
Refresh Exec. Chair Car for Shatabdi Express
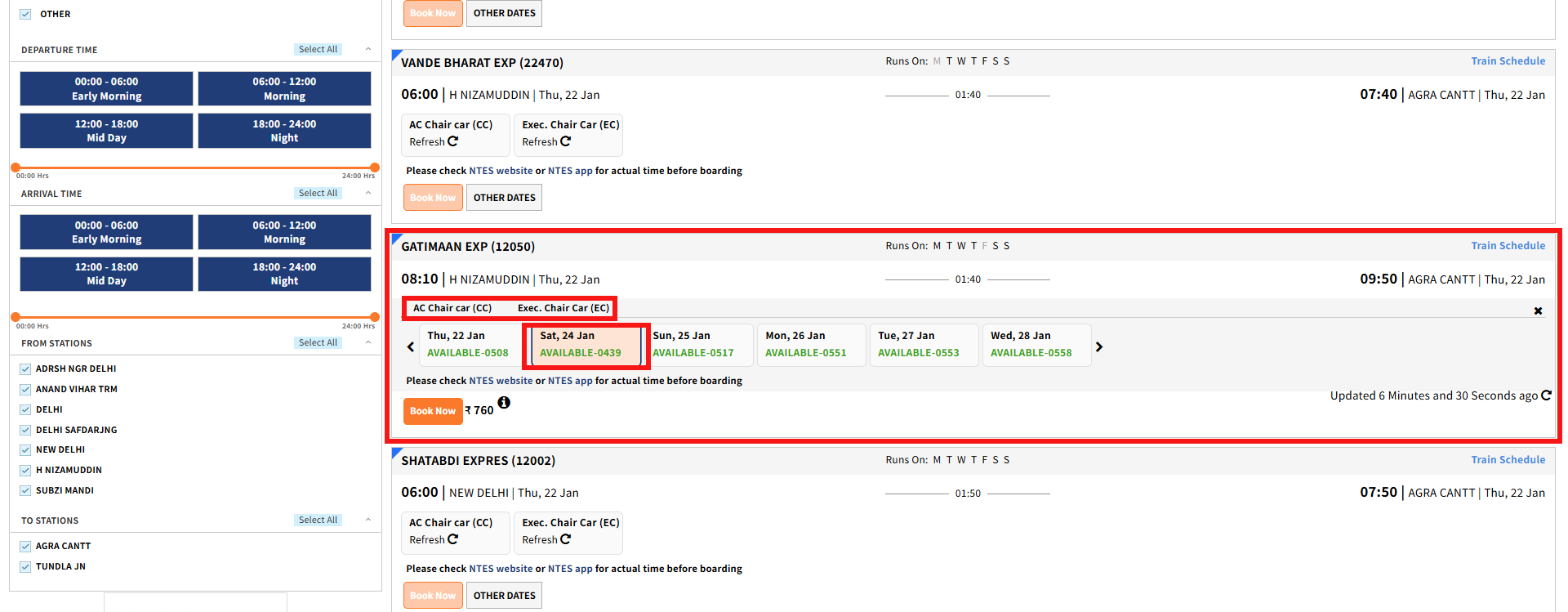pos(565,539)
